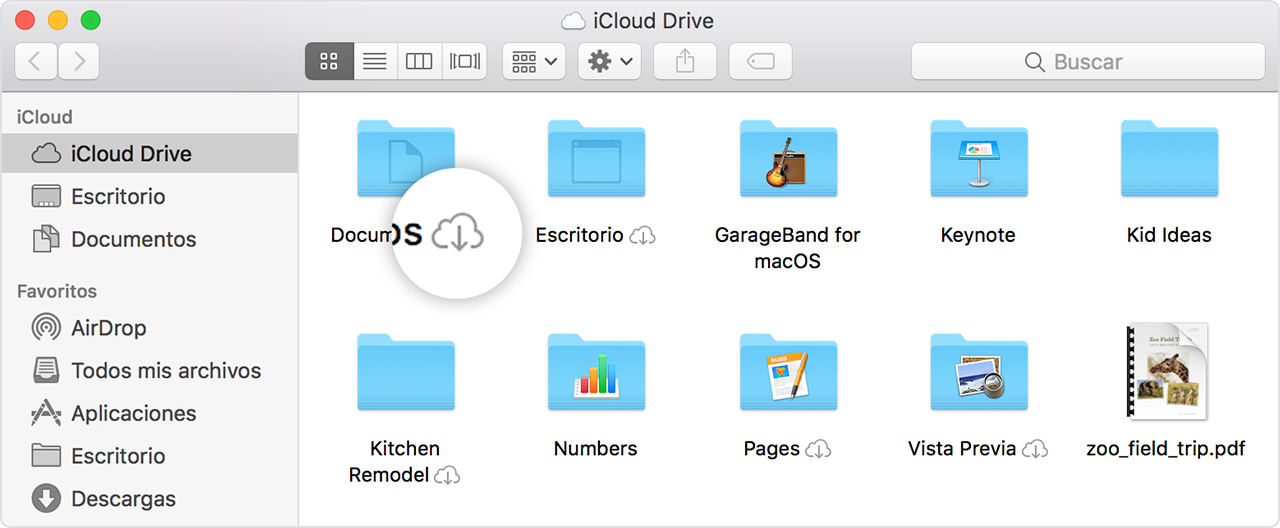Viewport: 1280px width, 528px height.
Task: Select Documentos in the sidebar
Action: 149,240
